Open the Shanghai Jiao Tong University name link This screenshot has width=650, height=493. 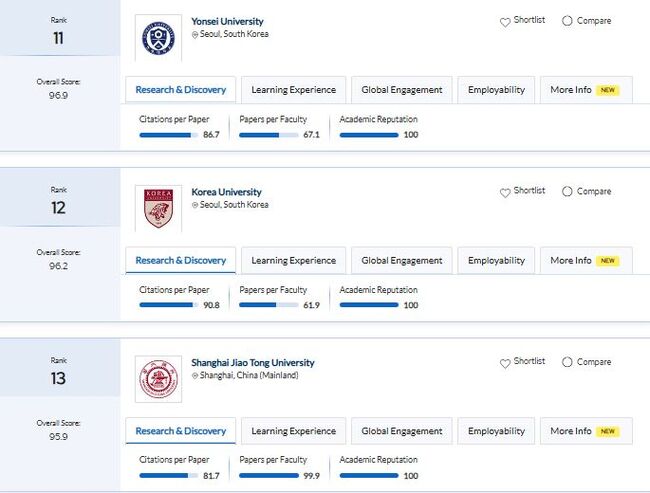point(252,363)
